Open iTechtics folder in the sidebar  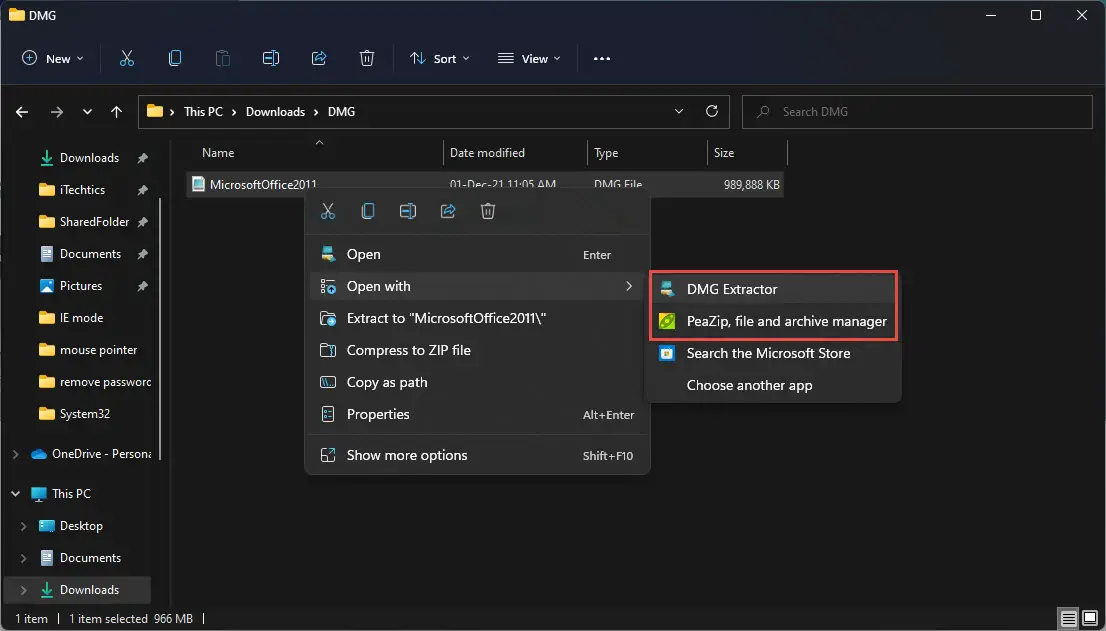tap(82, 190)
